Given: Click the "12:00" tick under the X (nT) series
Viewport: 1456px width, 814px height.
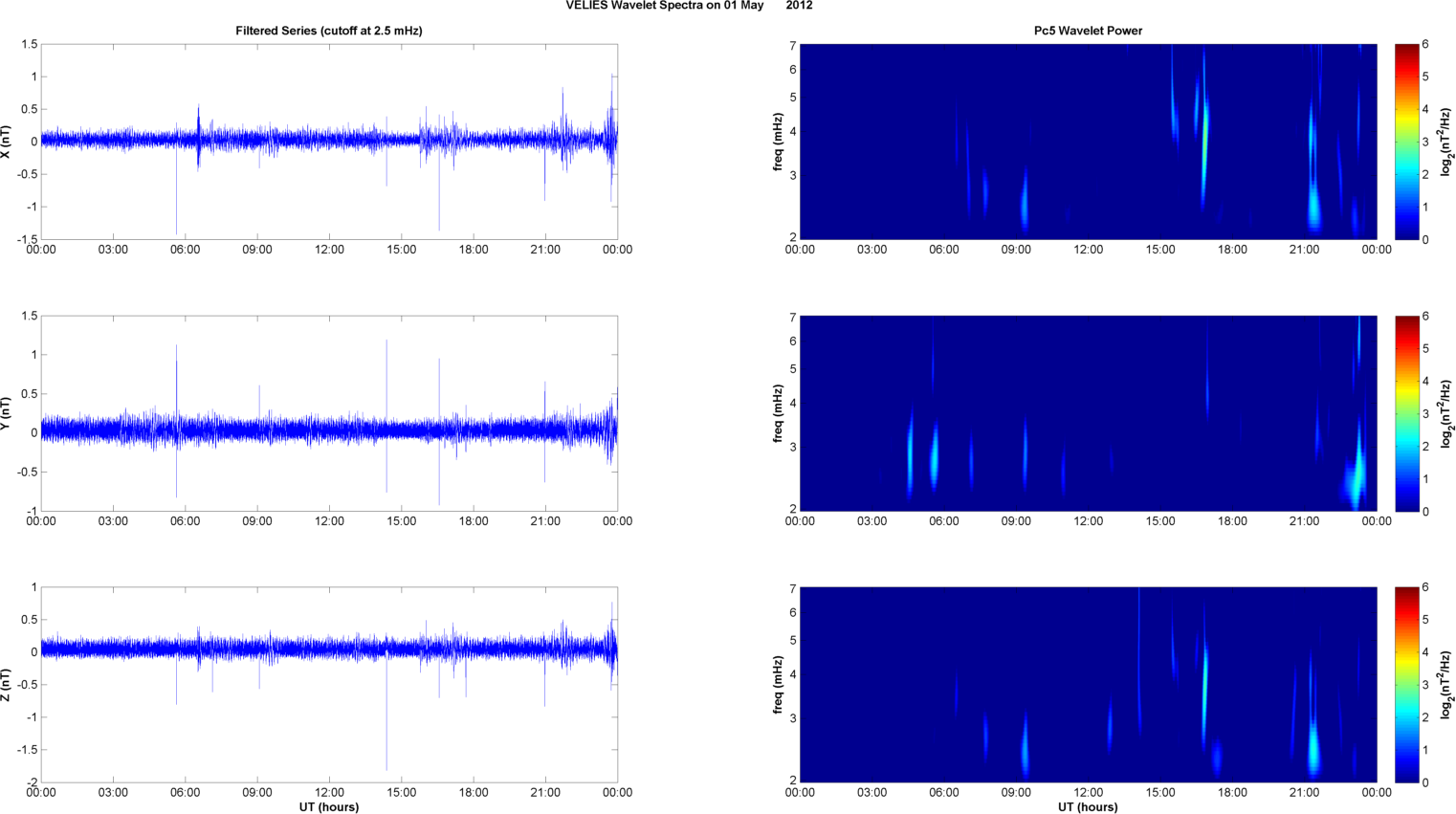Looking at the screenshot, I should coord(329,250).
